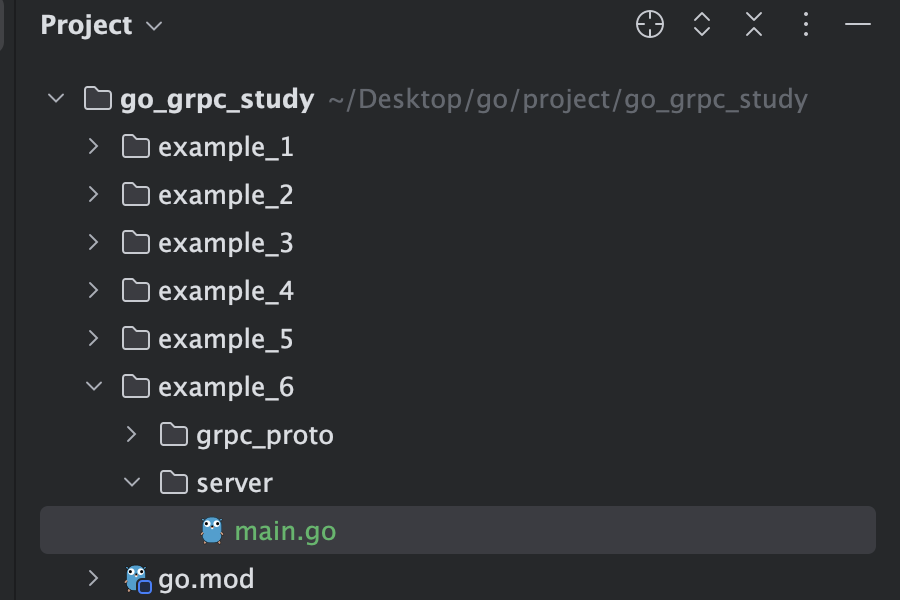Image resolution: width=900 pixels, height=600 pixels.
Task: Click the Go module icon beside go.mod
Action: (x=136, y=578)
